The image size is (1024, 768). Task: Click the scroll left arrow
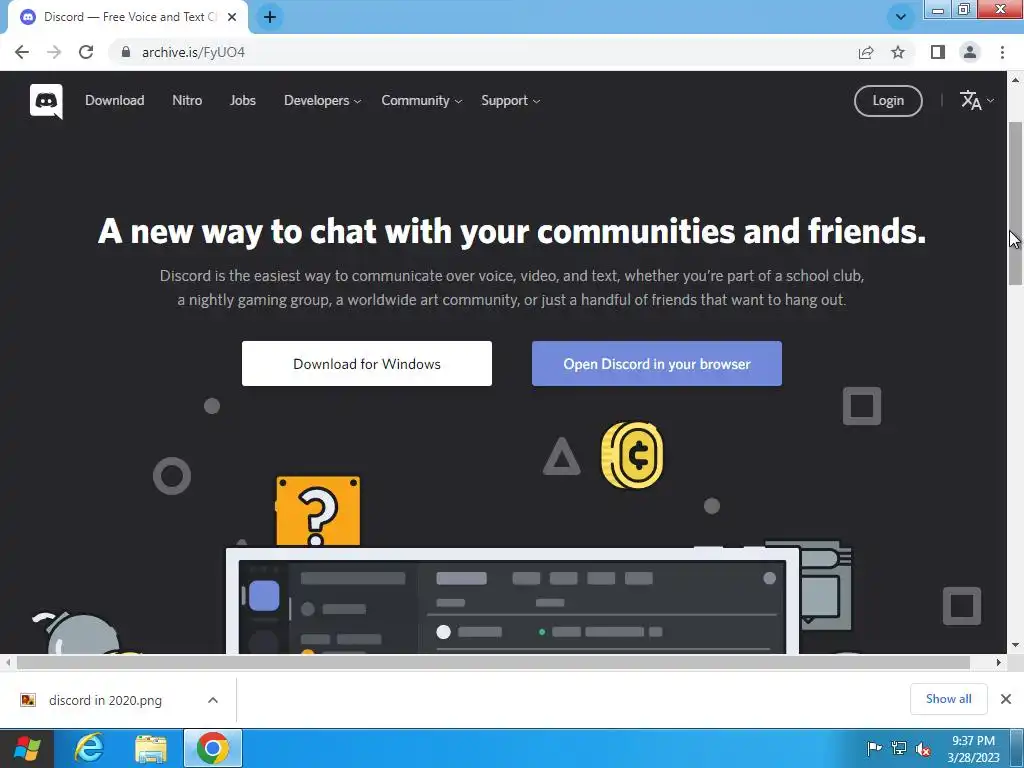coord(8,663)
